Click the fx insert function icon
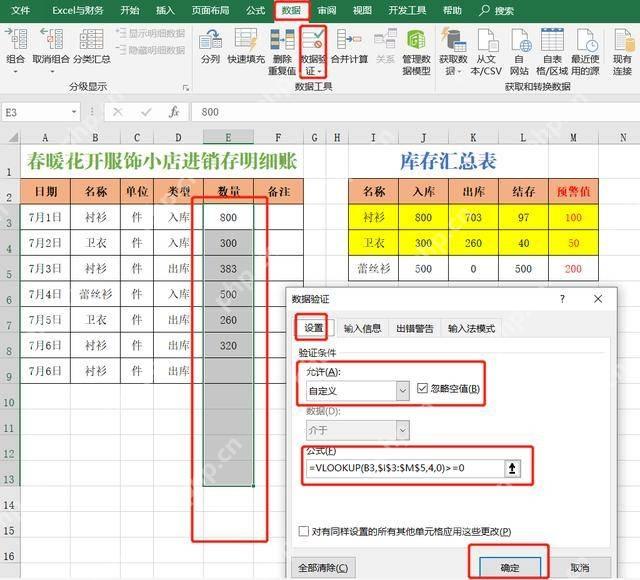This screenshot has height=580, width=640. (x=174, y=112)
